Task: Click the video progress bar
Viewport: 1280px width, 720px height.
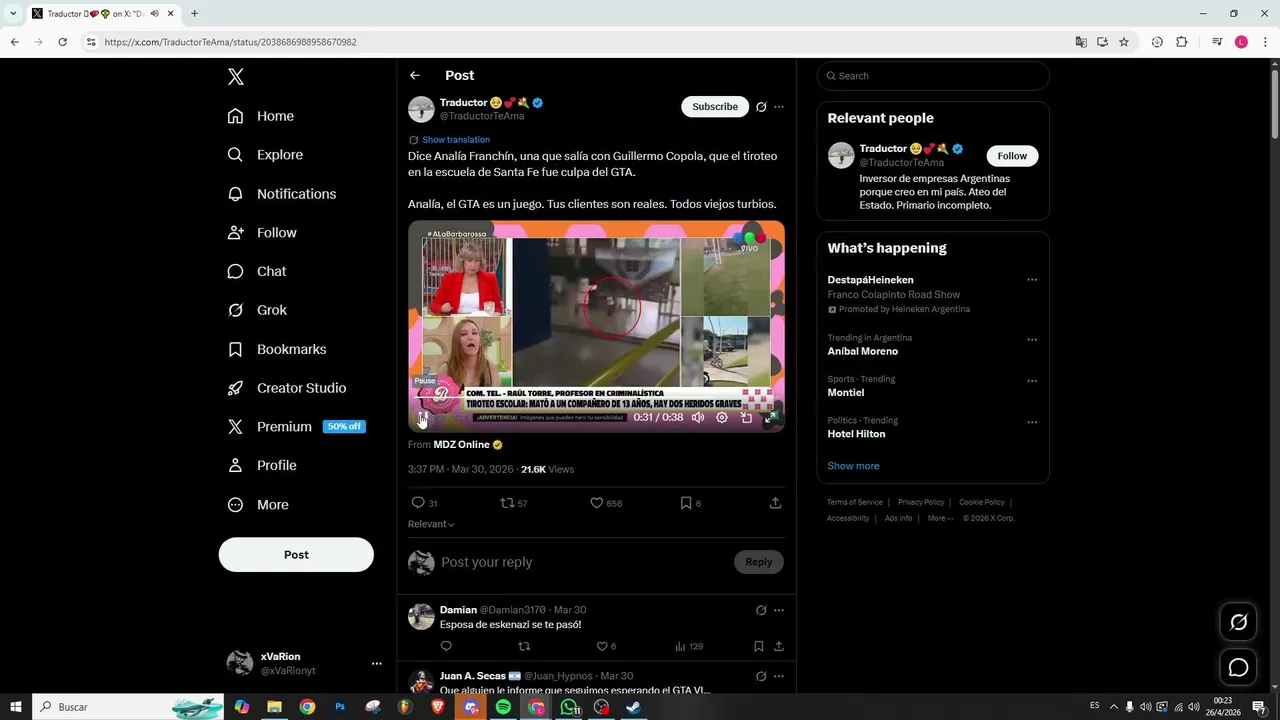Action: pos(596,404)
